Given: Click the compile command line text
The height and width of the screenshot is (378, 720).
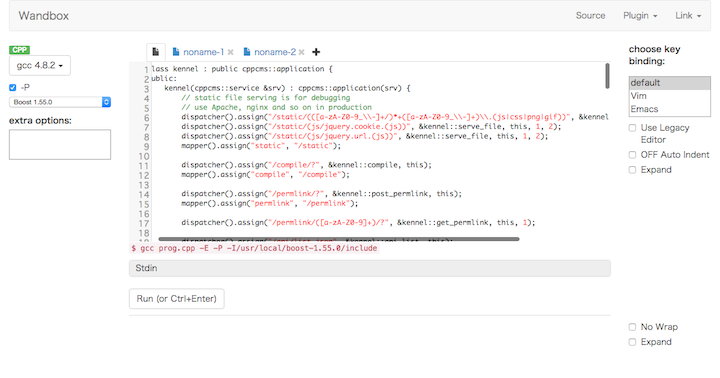Looking at the screenshot, I should point(254,248).
